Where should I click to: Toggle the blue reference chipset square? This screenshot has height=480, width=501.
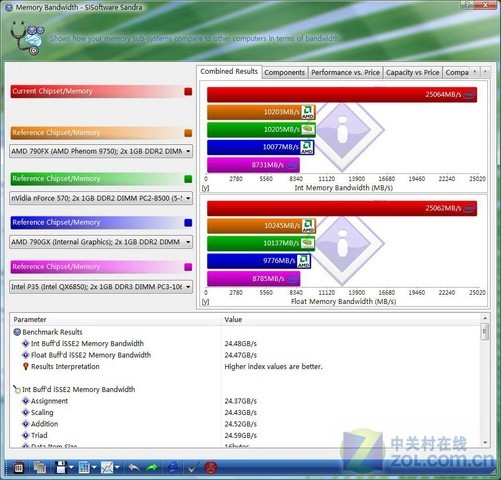[188, 223]
